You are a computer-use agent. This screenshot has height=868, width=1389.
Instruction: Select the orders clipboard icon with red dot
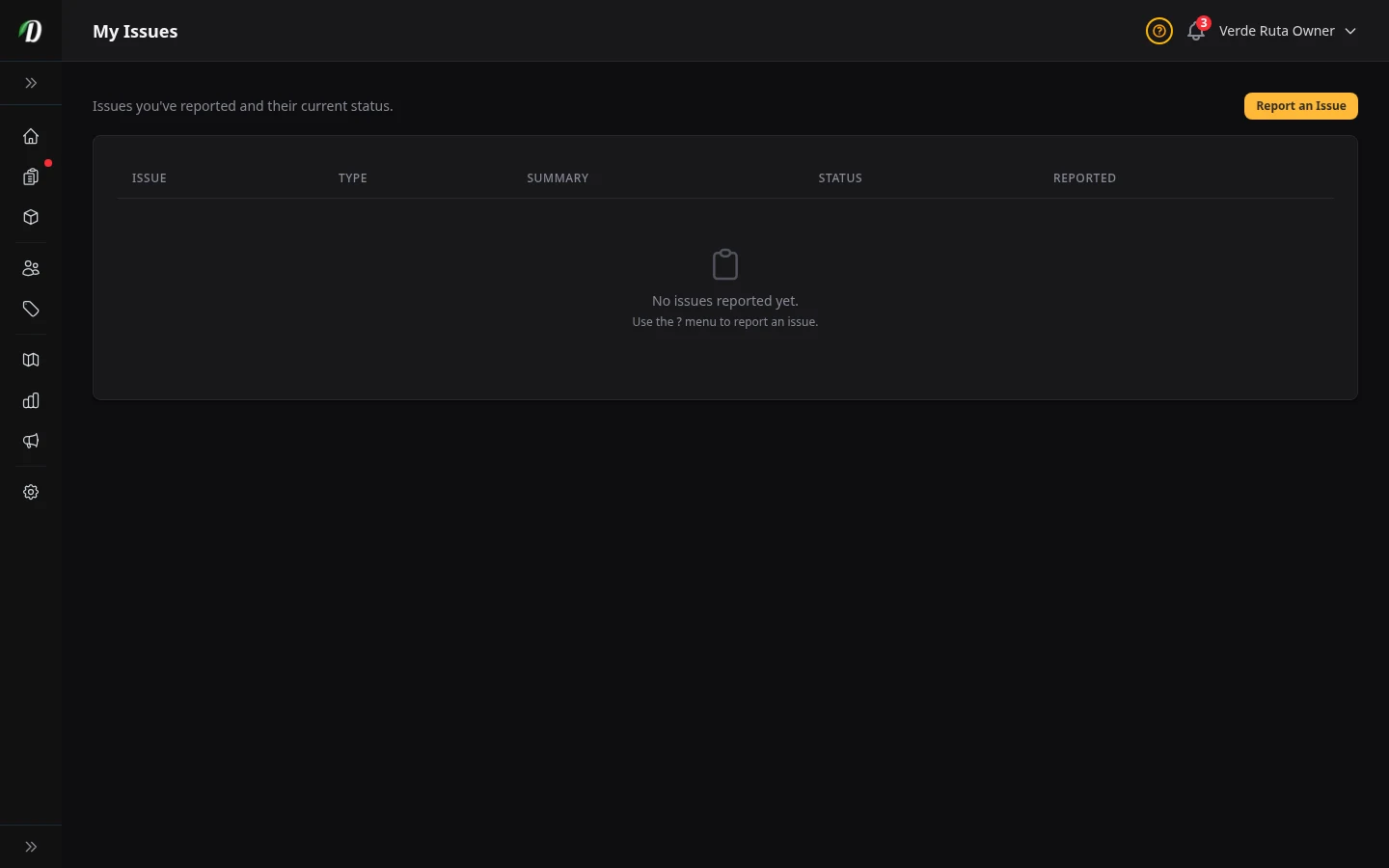coord(31,177)
